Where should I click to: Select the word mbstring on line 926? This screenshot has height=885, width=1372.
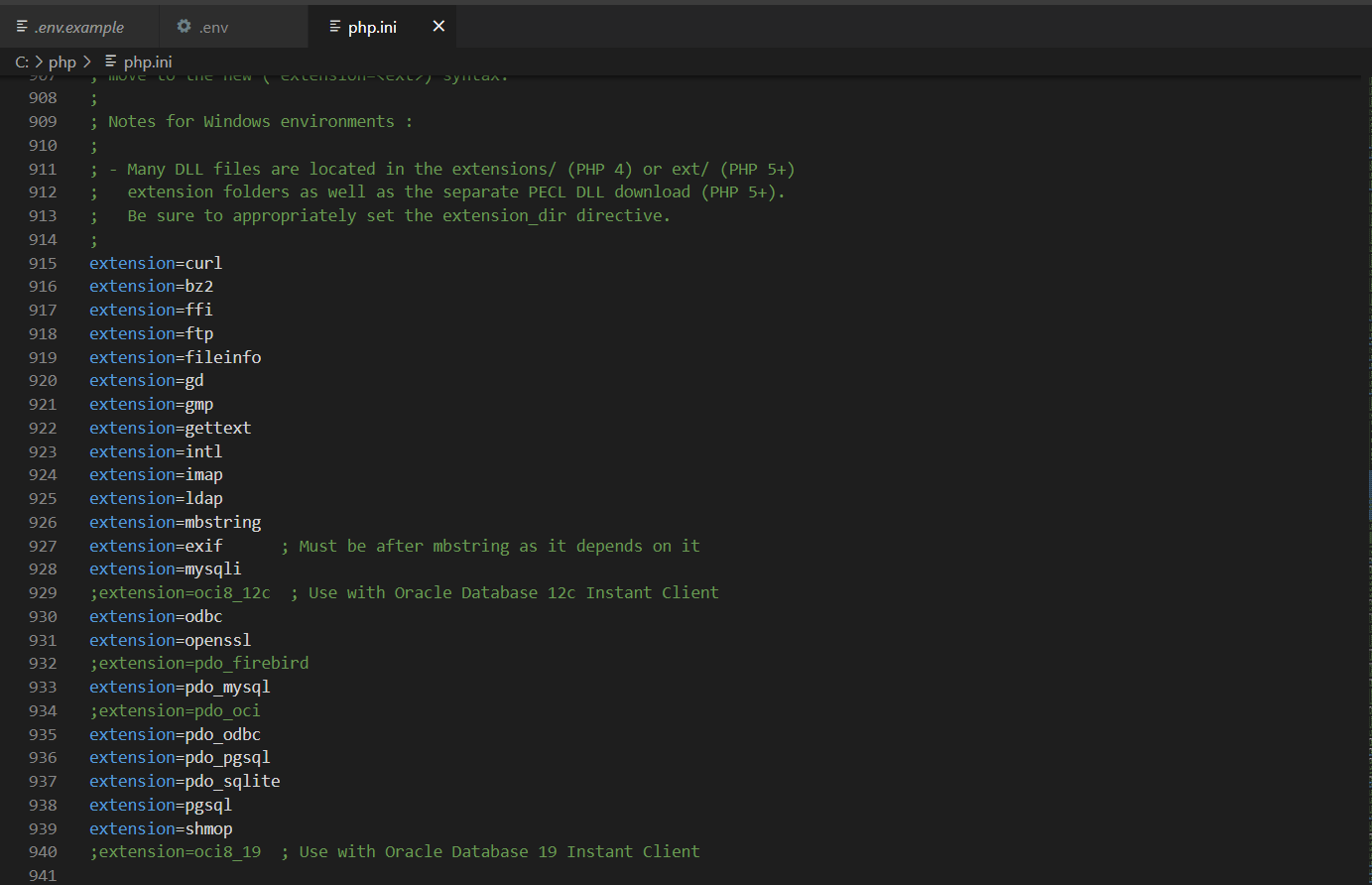pyautogui.click(x=222, y=521)
